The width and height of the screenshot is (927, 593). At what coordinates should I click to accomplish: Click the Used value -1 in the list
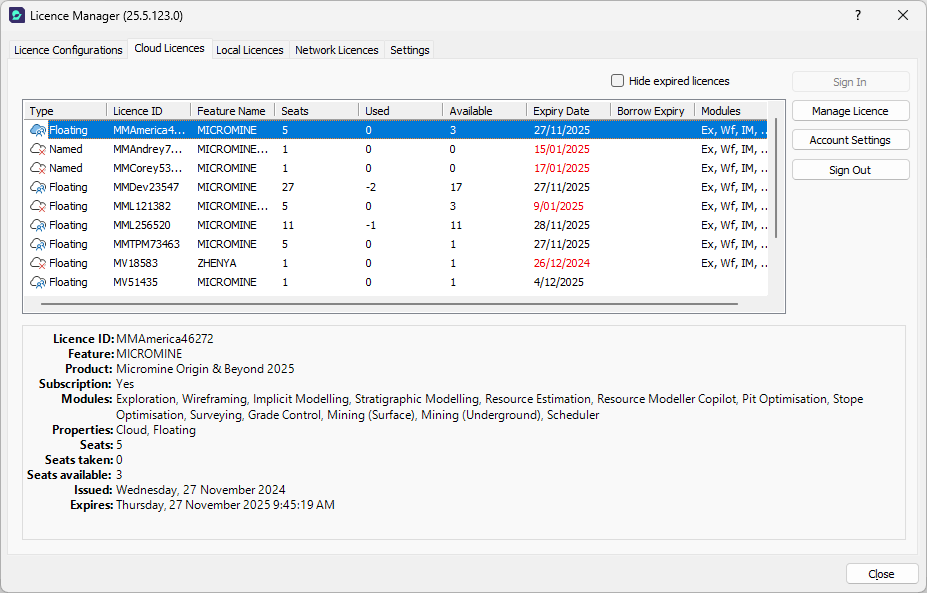[371, 225]
